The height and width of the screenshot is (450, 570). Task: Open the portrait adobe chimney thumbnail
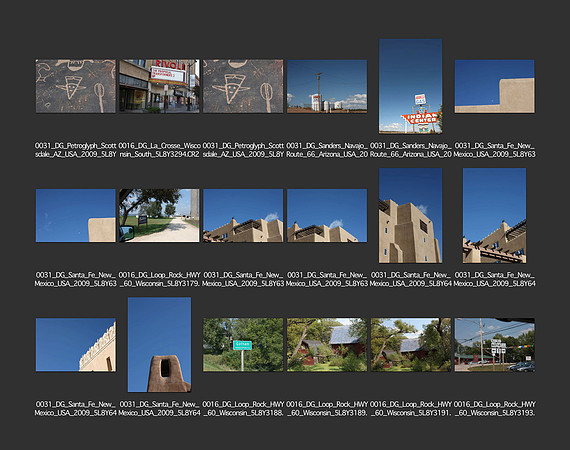click(159, 345)
